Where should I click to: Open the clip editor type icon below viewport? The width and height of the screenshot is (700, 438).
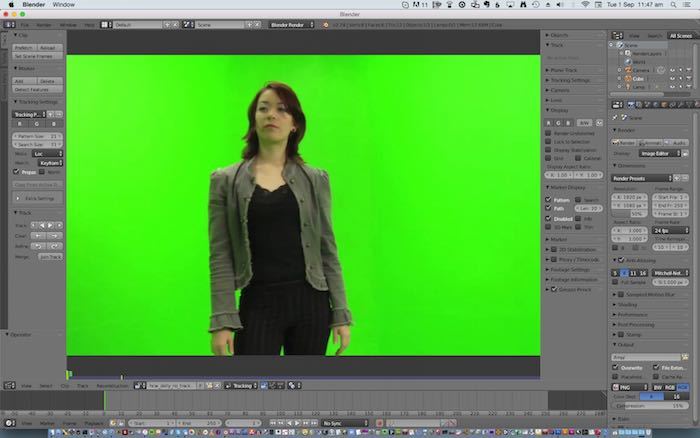[x=9, y=386]
